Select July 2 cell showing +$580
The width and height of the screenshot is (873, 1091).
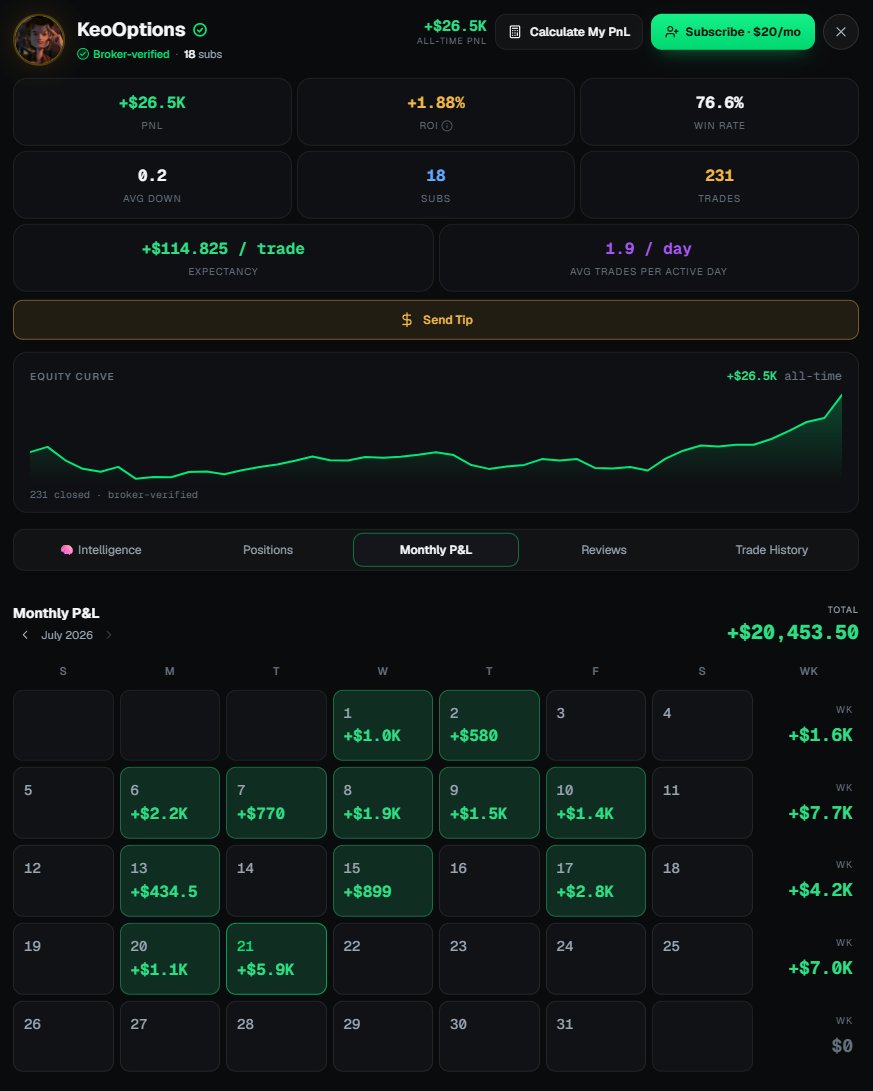(489, 725)
